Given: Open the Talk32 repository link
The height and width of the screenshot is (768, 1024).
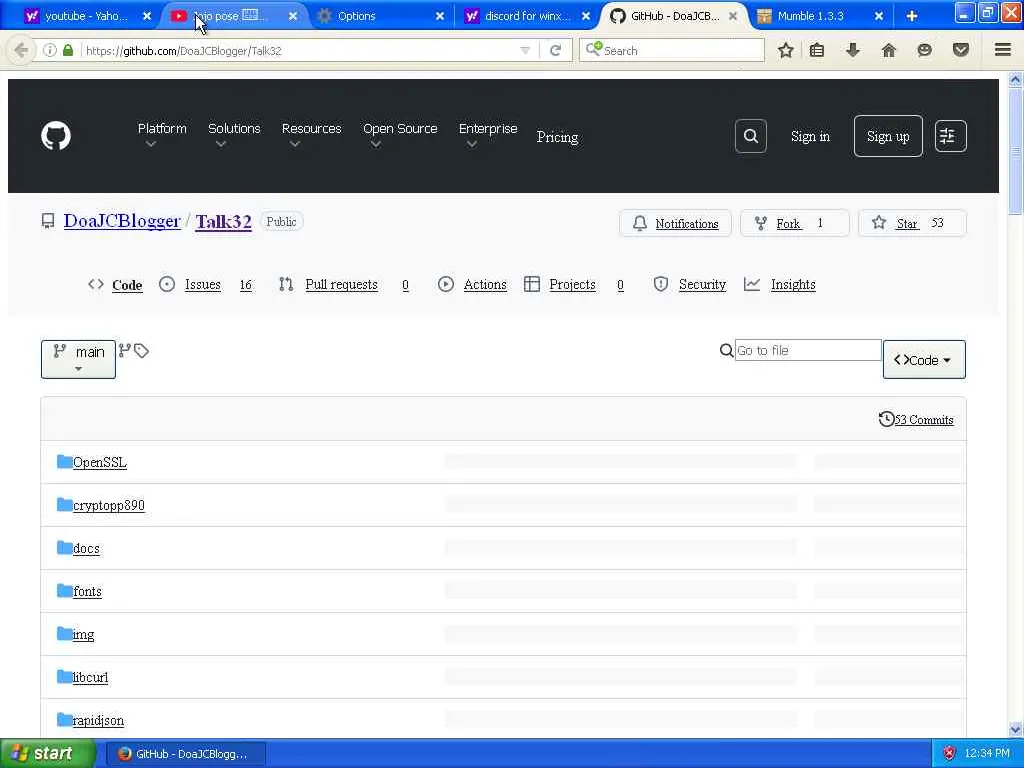Looking at the screenshot, I should click(x=223, y=222).
